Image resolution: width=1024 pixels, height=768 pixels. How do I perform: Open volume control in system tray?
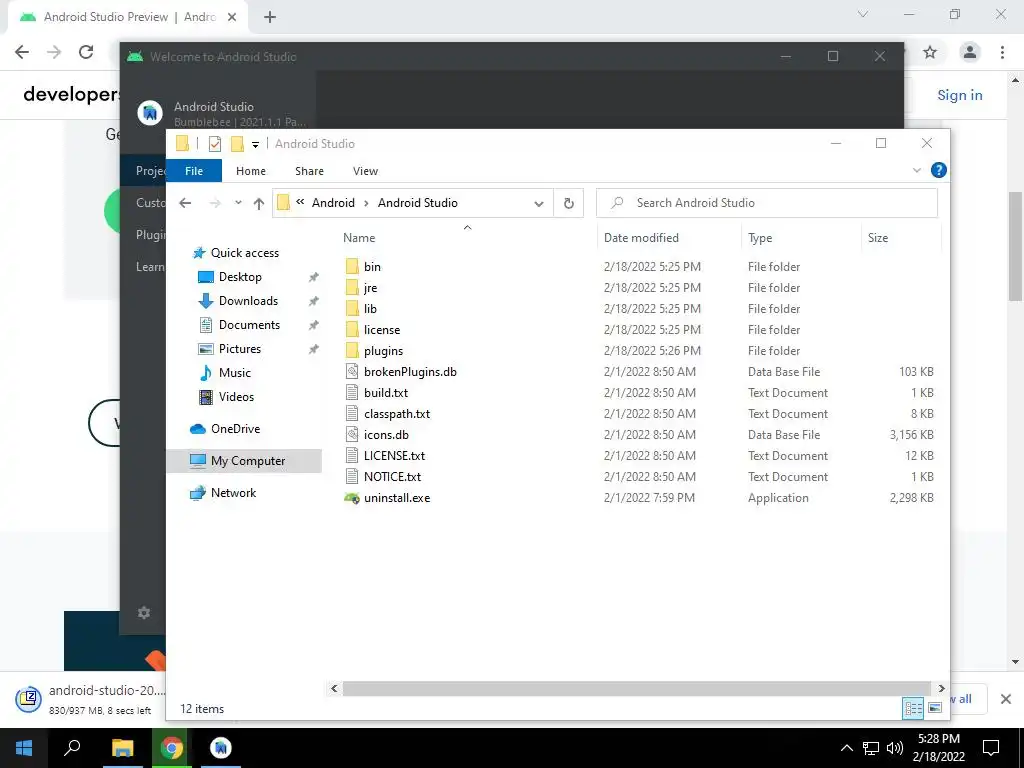pyautogui.click(x=895, y=748)
